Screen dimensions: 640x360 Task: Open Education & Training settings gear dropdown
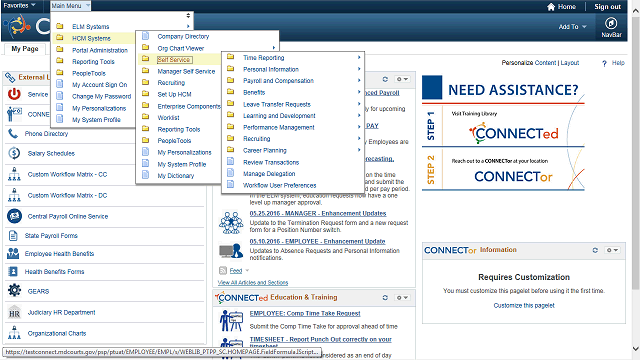tap(402, 298)
